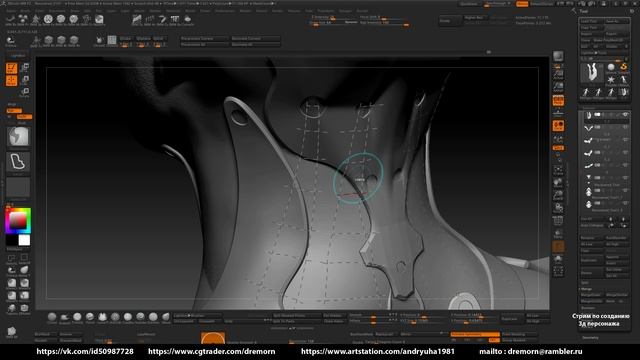Click the first icon in top toolbar row
640x360 pixels.
[11, 19]
